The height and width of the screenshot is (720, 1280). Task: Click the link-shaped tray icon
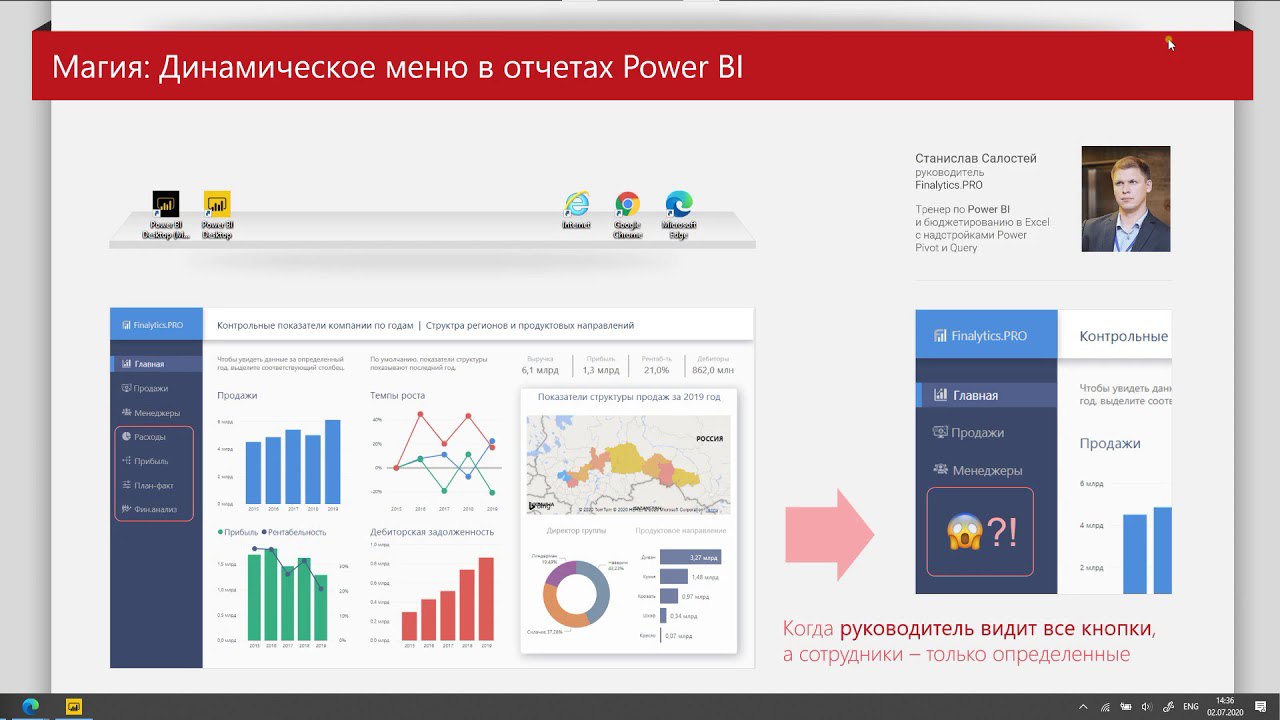click(x=1168, y=706)
